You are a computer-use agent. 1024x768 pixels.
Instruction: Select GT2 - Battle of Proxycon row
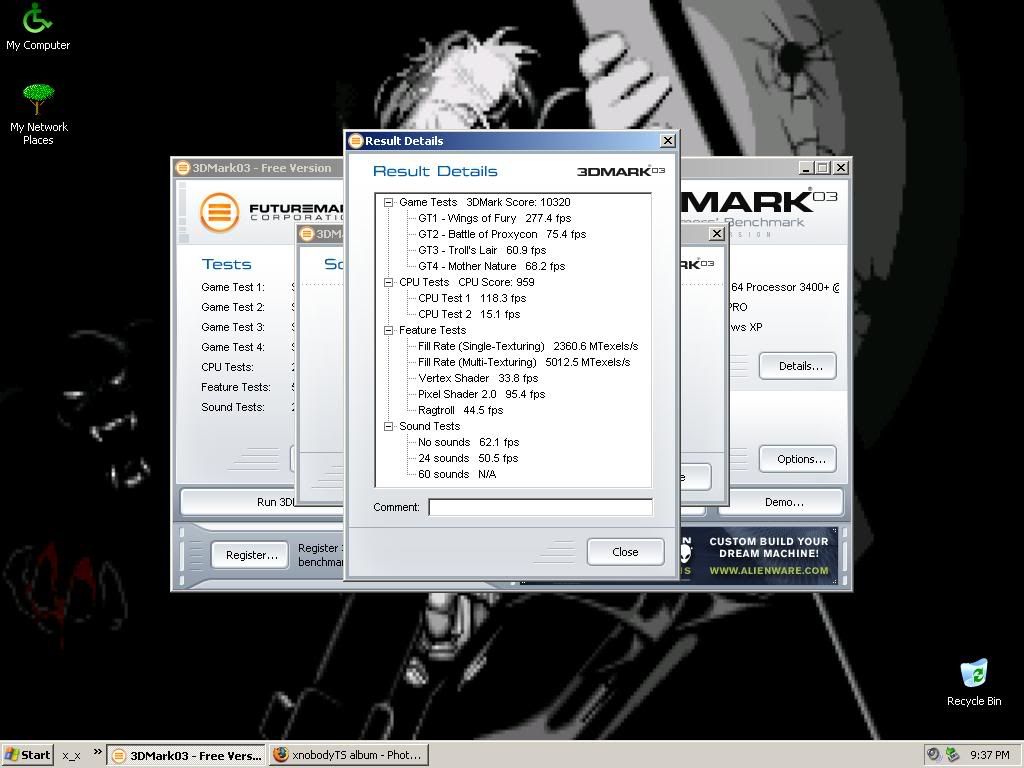click(x=502, y=234)
